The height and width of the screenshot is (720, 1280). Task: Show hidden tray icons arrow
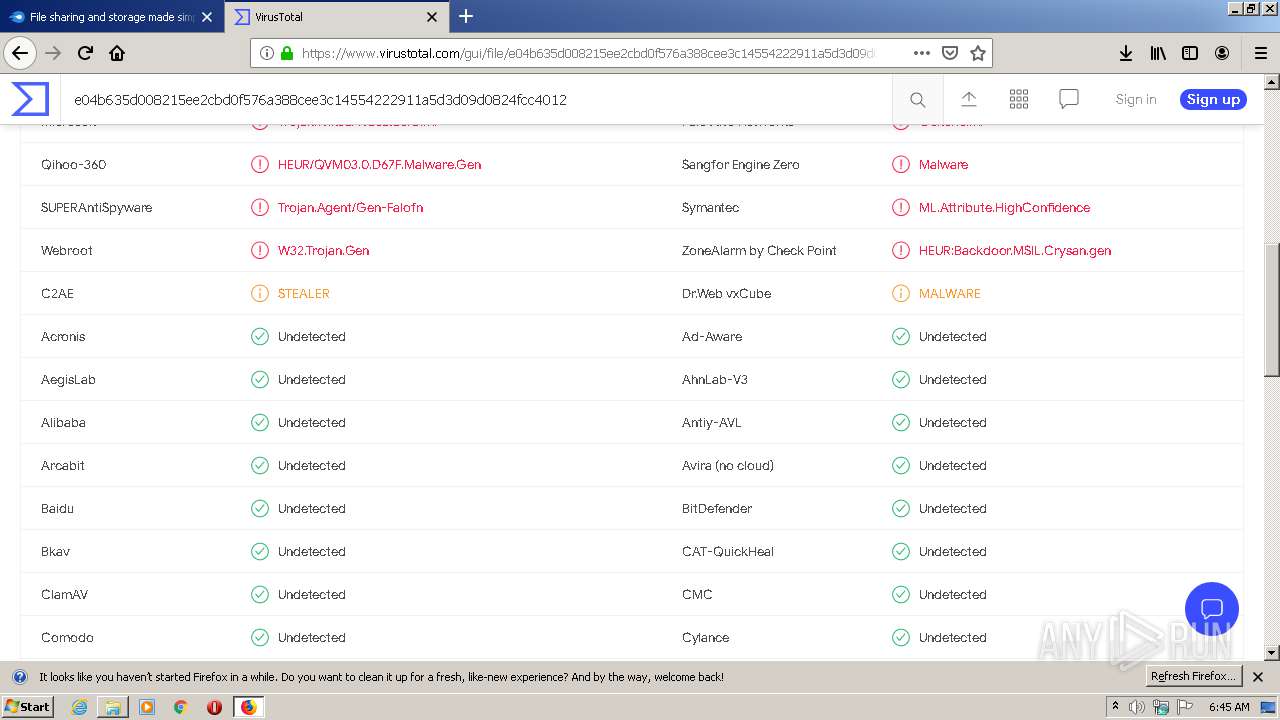pos(1115,707)
